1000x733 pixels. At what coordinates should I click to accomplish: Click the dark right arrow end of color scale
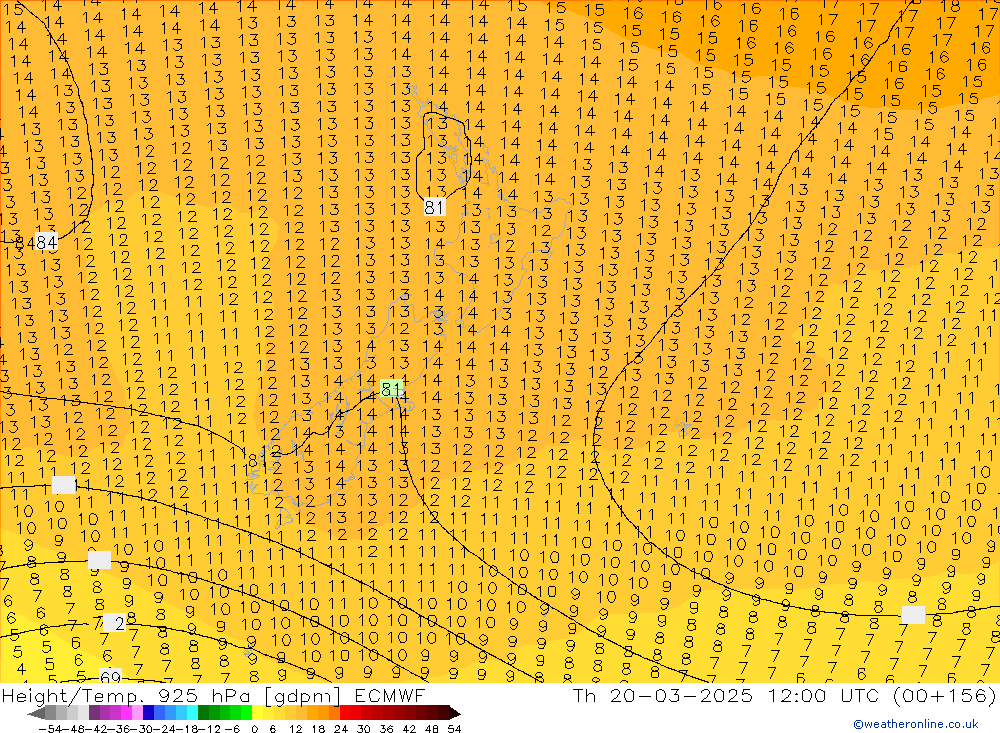(455, 713)
